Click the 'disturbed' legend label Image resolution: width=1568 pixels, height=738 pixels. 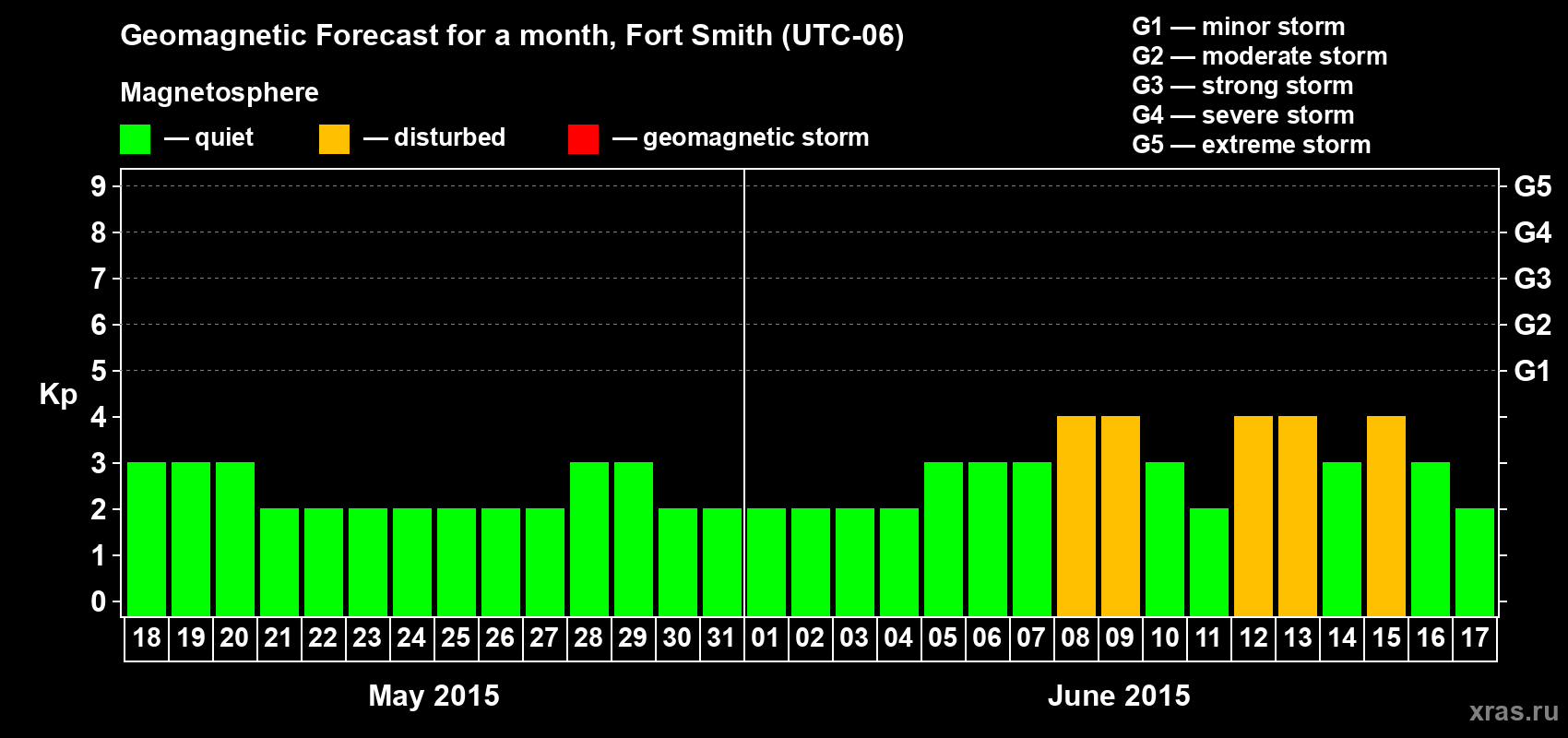click(x=449, y=137)
